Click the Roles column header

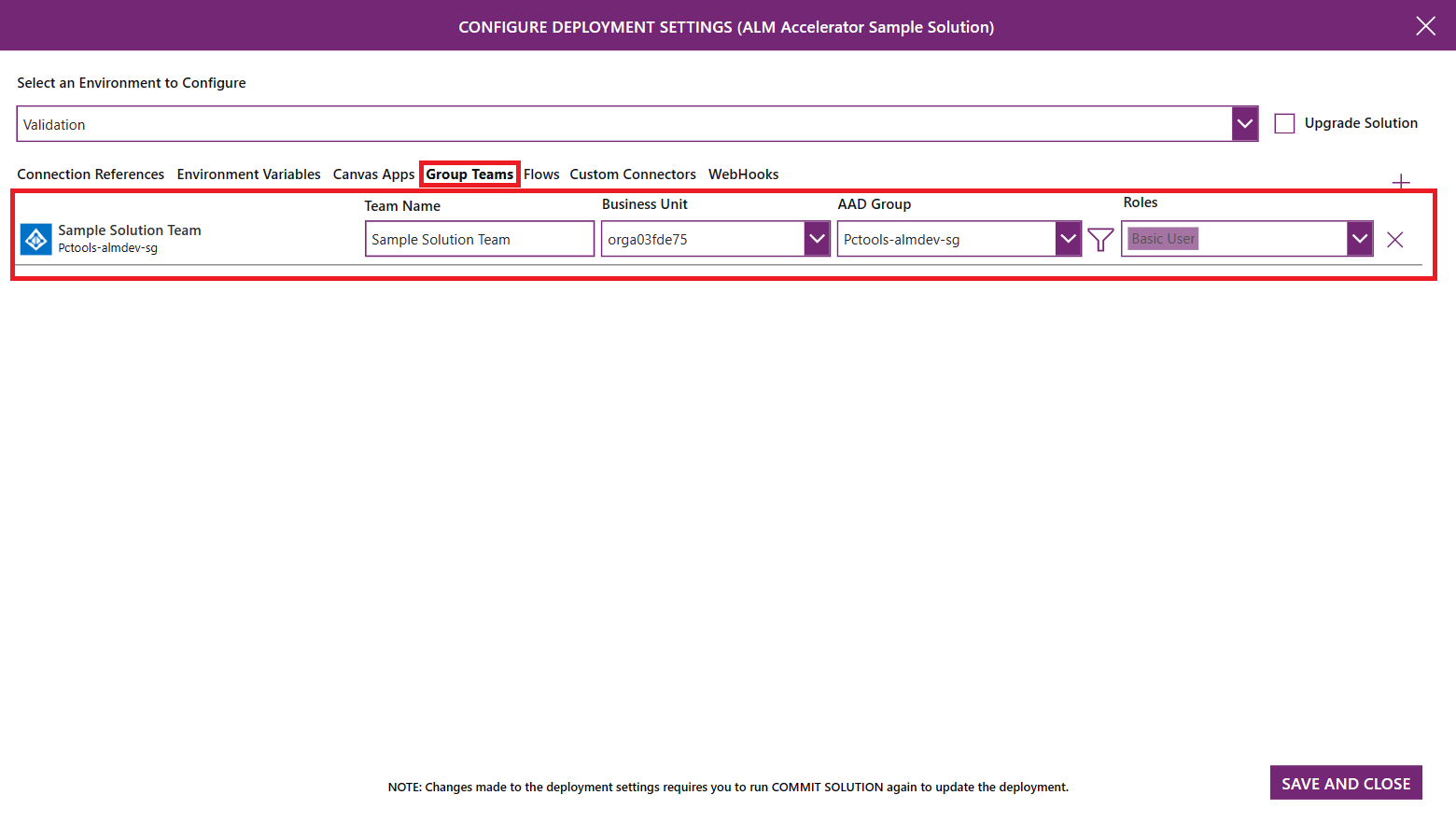1140,202
